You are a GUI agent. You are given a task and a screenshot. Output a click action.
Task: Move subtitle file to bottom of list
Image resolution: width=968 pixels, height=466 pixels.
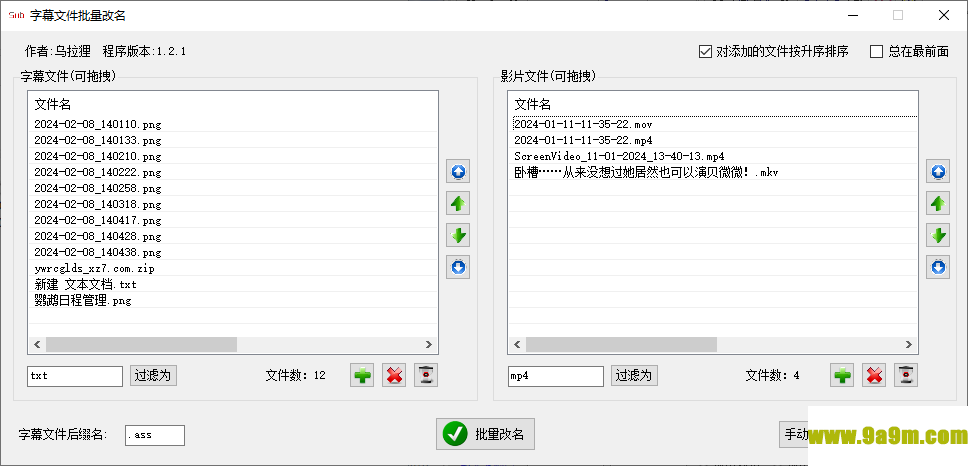(457, 267)
